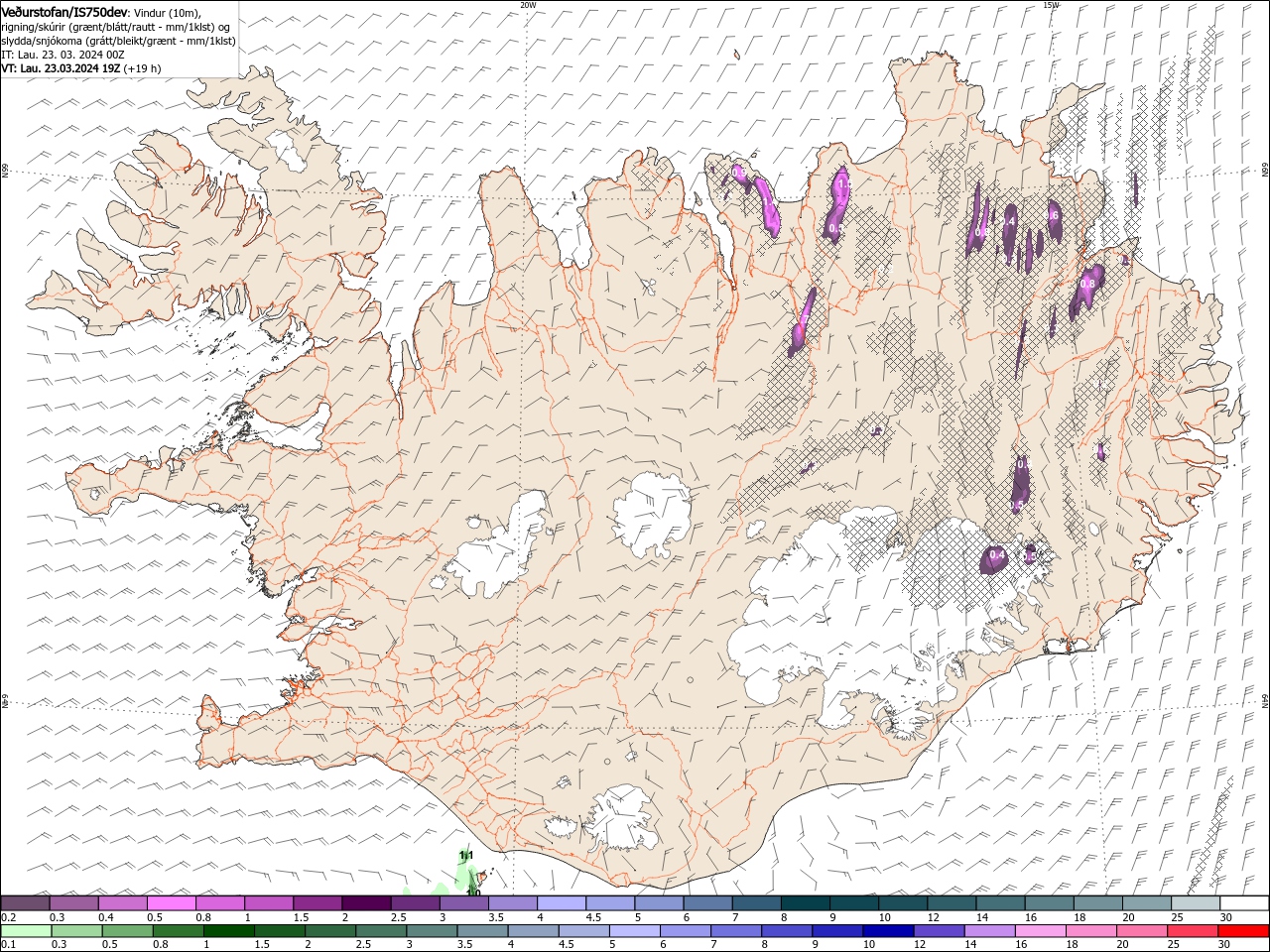
Task: Pick the grey-mauve snow swatch between 0.2 and 0.3
Action: tap(25, 902)
